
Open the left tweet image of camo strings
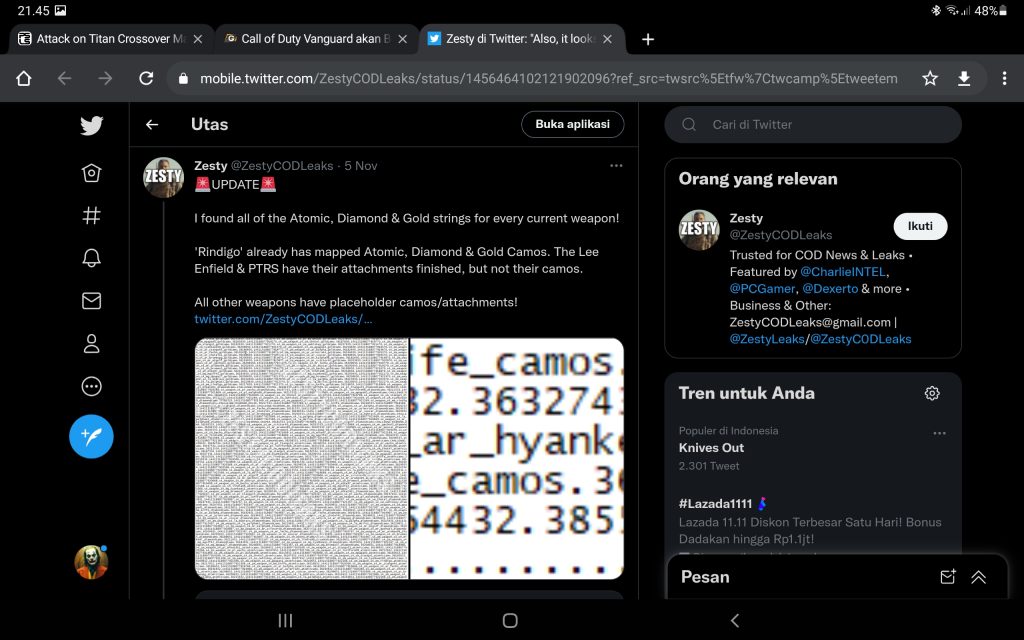click(301, 458)
